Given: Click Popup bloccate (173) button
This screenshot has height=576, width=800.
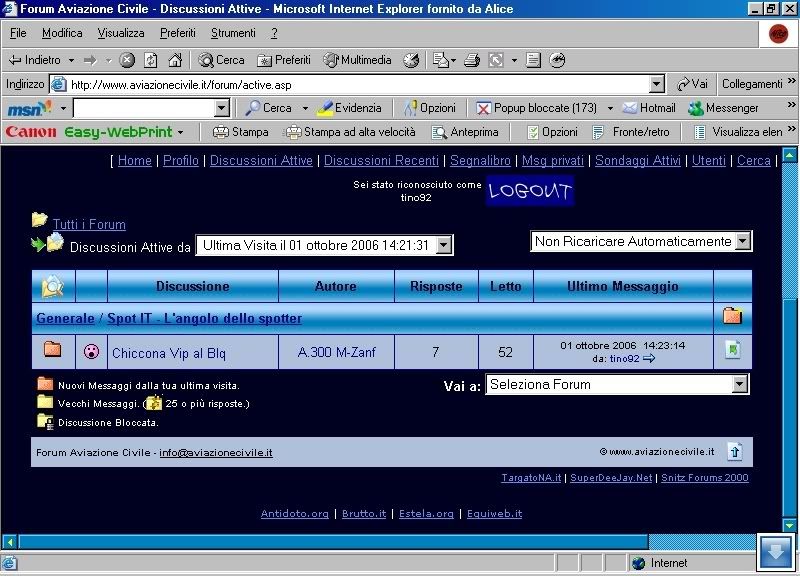Looking at the screenshot, I should [x=536, y=108].
